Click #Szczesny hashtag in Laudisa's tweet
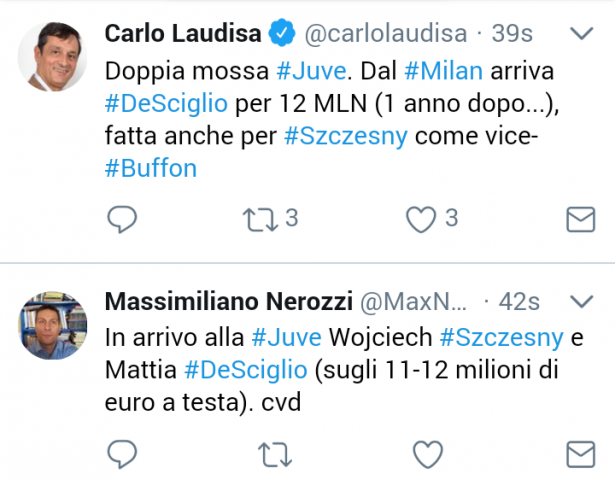The width and height of the screenshot is (615, 480). coord(346,136)
